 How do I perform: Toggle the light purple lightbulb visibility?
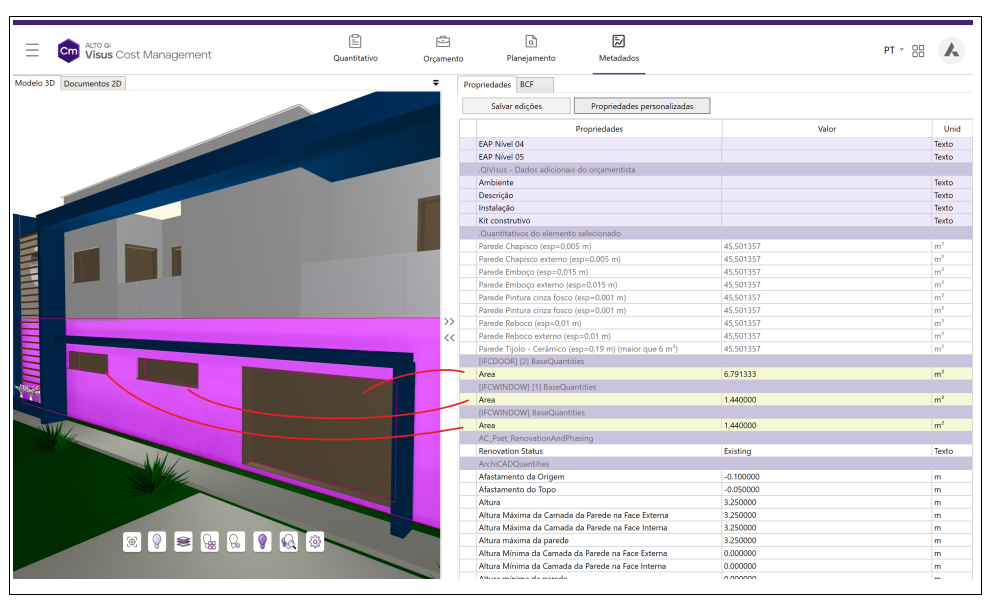(158, 541)
